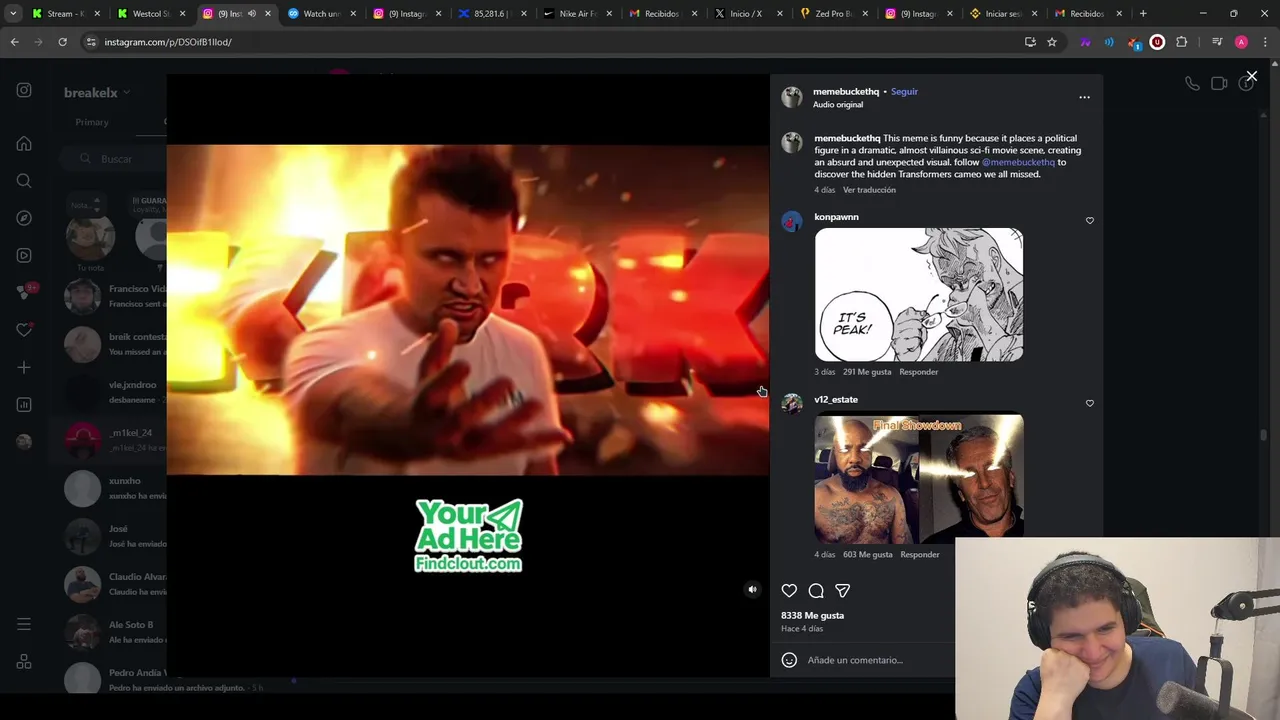Go back in browser history
This screenshot has width=1280, height=720.
coord(14,42)
